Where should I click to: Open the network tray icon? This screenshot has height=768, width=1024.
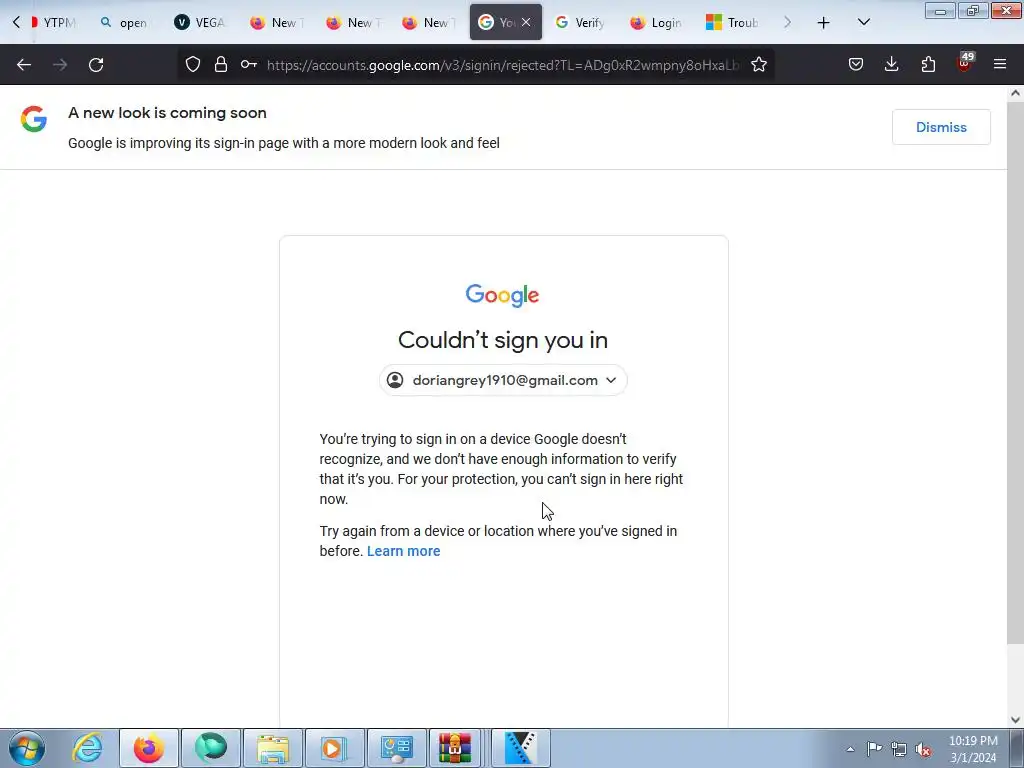[x=899, y=749]
